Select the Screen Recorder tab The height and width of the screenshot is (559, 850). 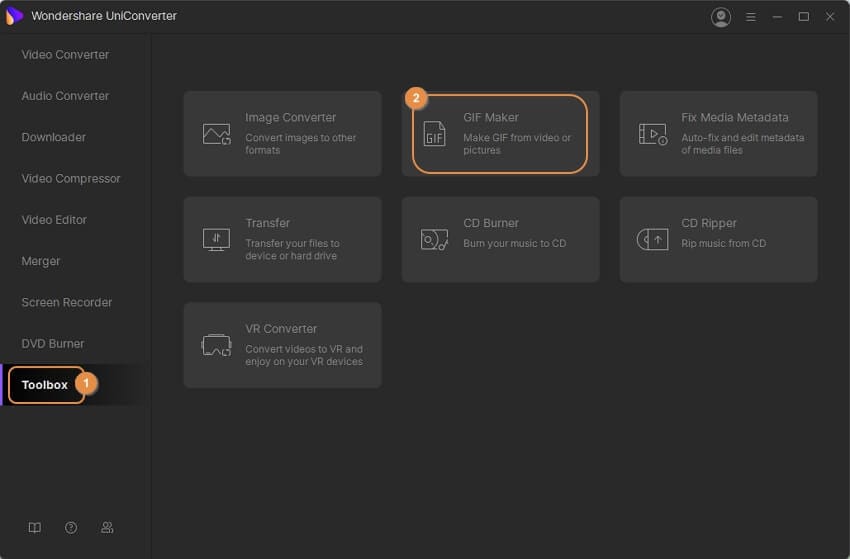[x=67, y=302]
